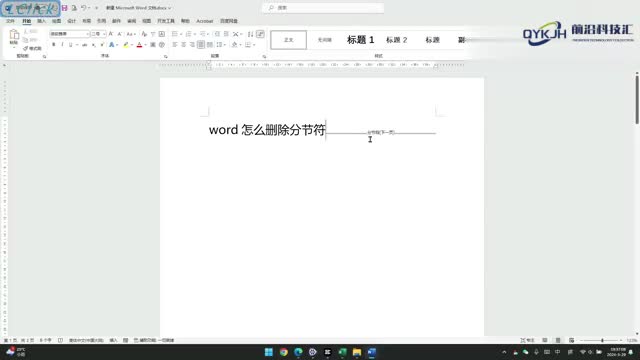
Task: Align text left
Action: (175, 44)
